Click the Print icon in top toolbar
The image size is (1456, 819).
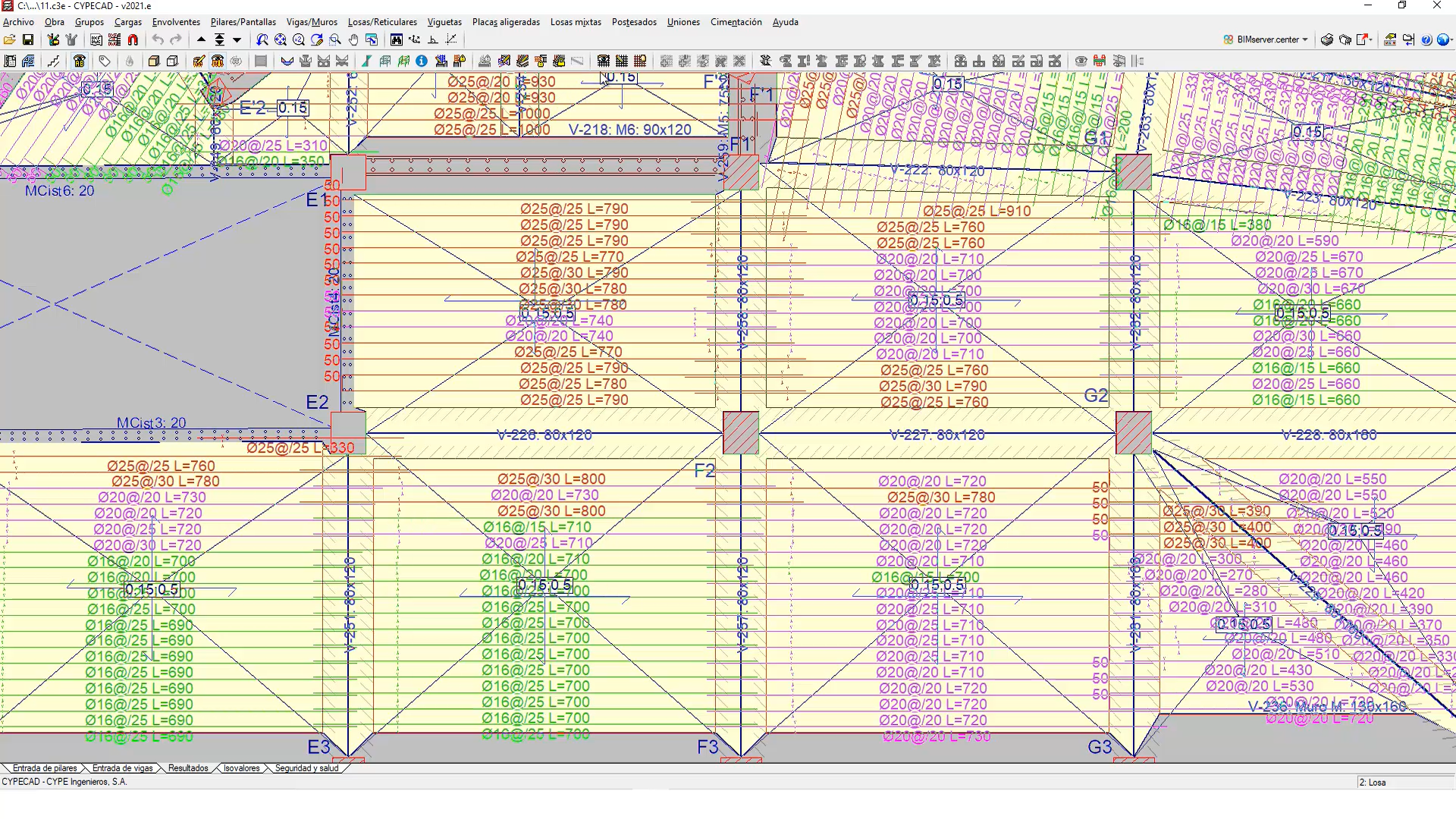tap(1326, 39)
